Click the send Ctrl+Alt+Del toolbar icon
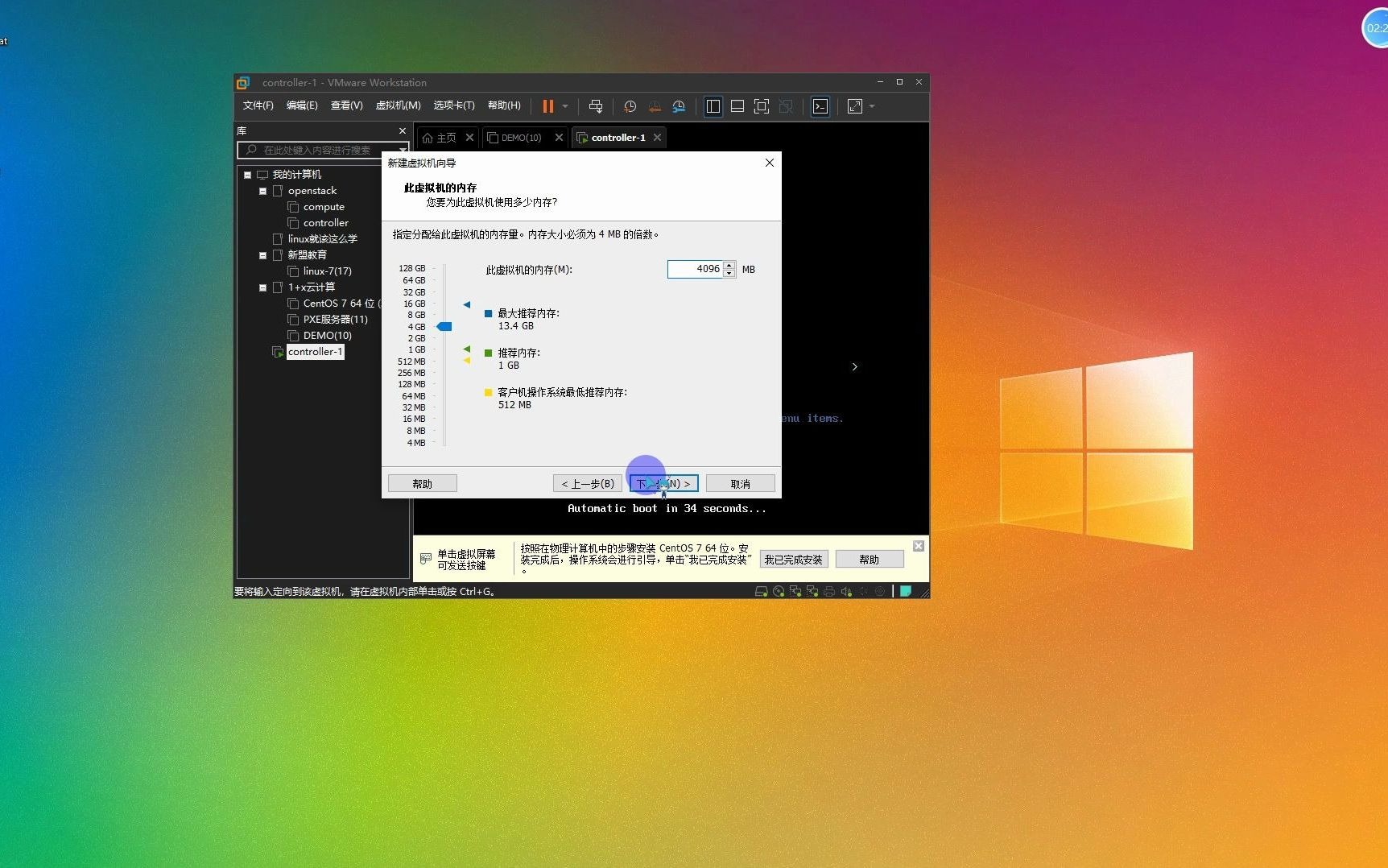The image size is (1388, 868). pos(596,106)
